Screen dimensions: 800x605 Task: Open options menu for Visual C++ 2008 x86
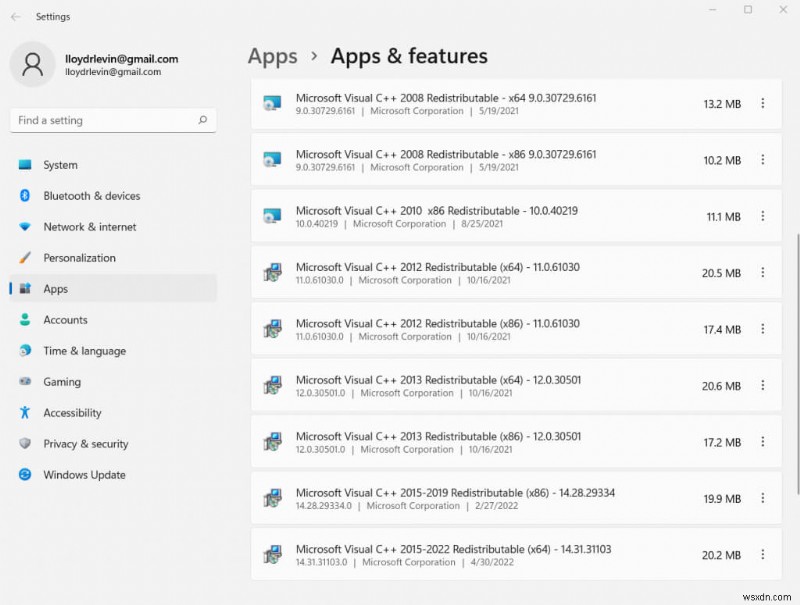point(763,160)
